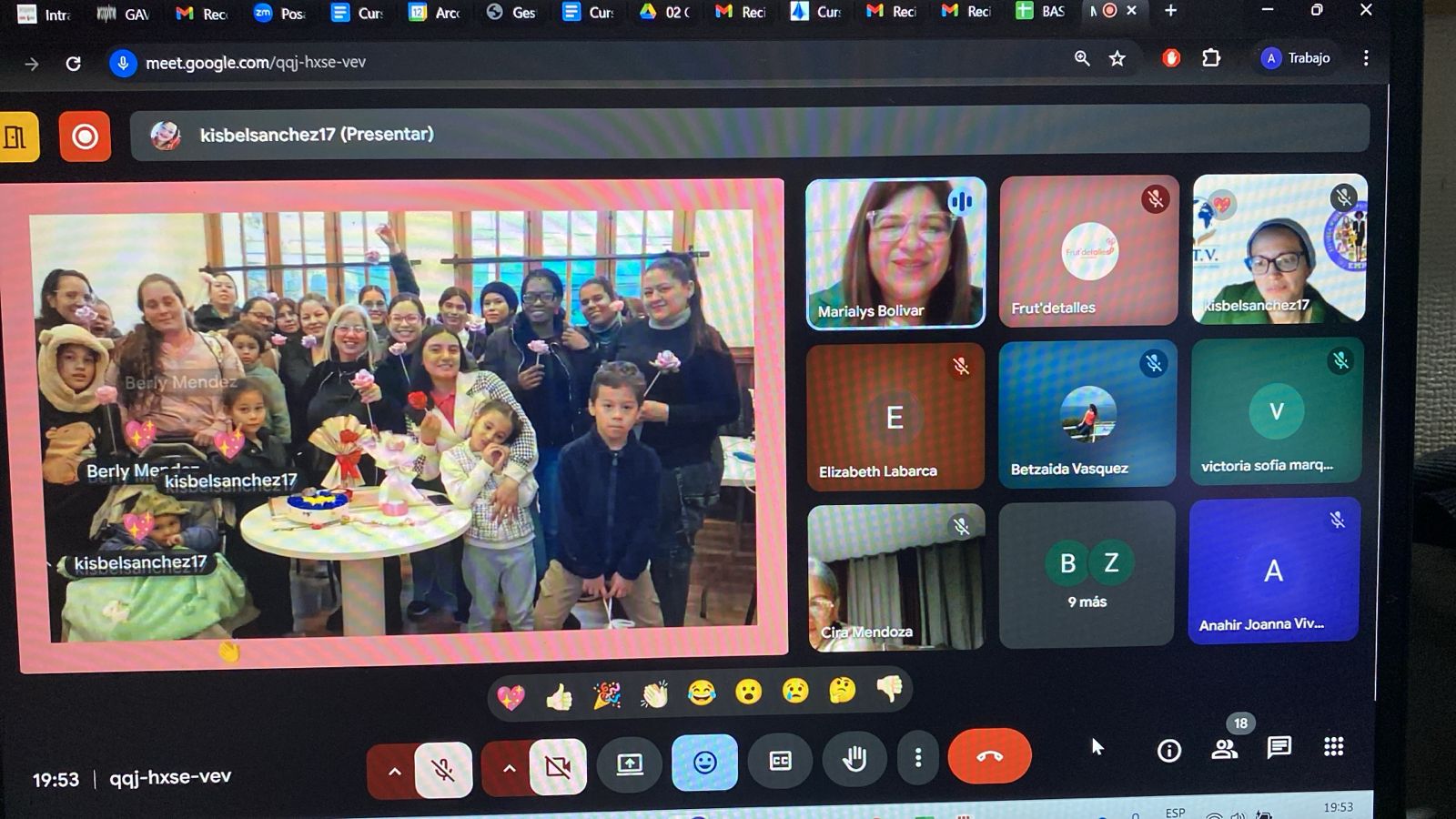Send the thumbs up reaction

point(559,697)
